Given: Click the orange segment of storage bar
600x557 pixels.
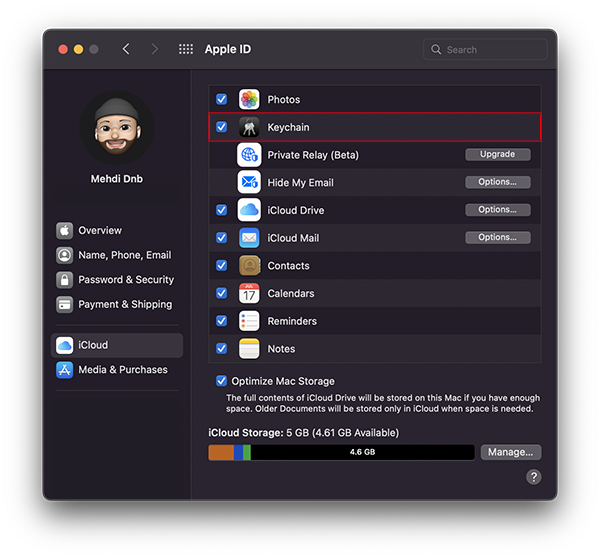Looking at the screenshot, I should point(221,452).
